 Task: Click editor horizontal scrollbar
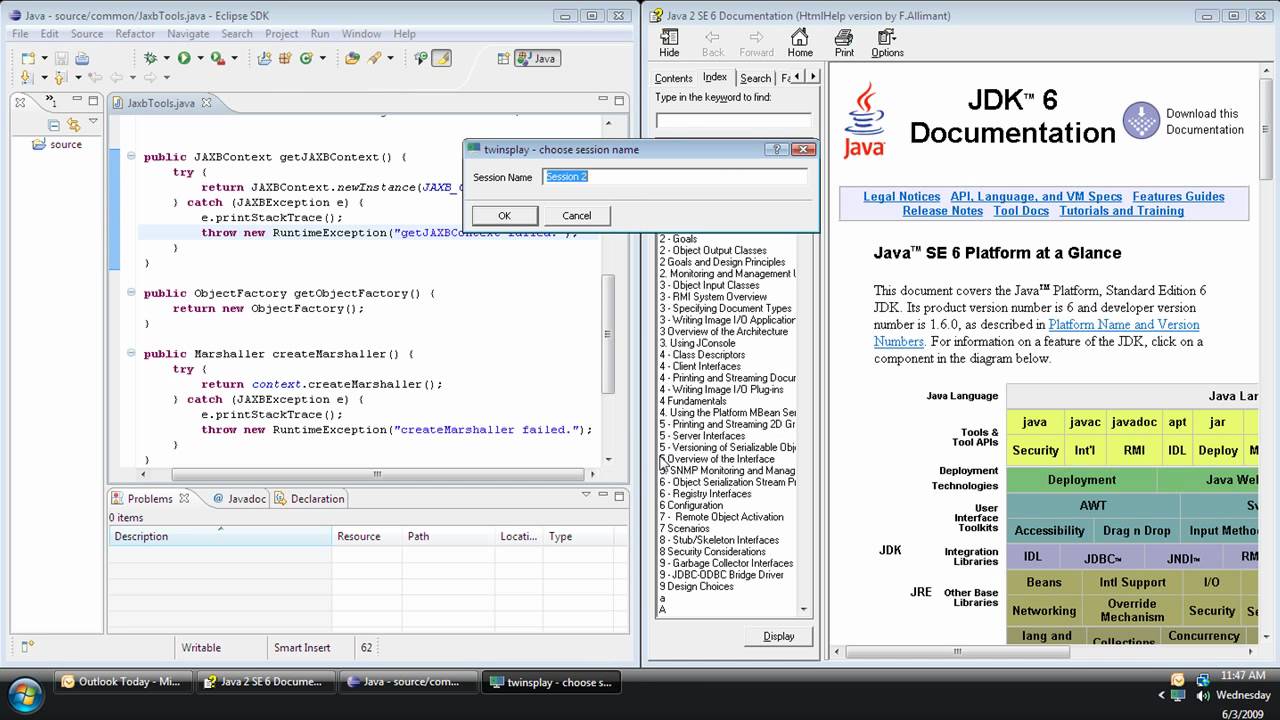(377, 474)
